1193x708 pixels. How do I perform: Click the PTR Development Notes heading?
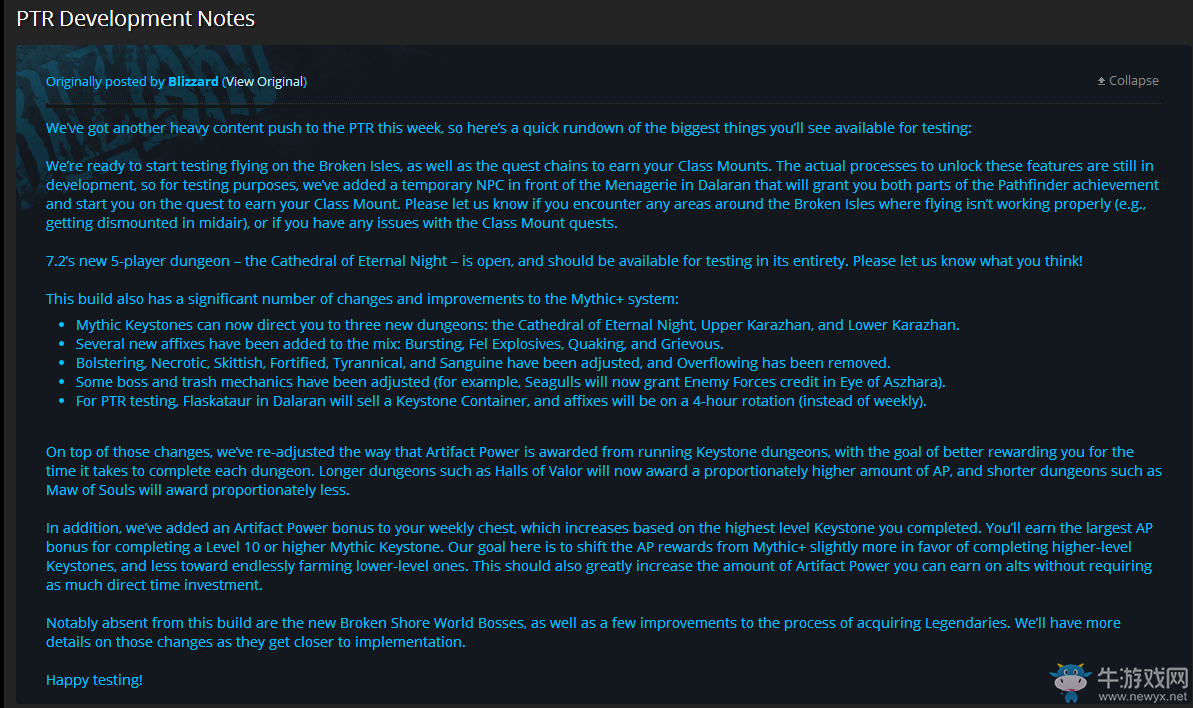pos(136,18)
